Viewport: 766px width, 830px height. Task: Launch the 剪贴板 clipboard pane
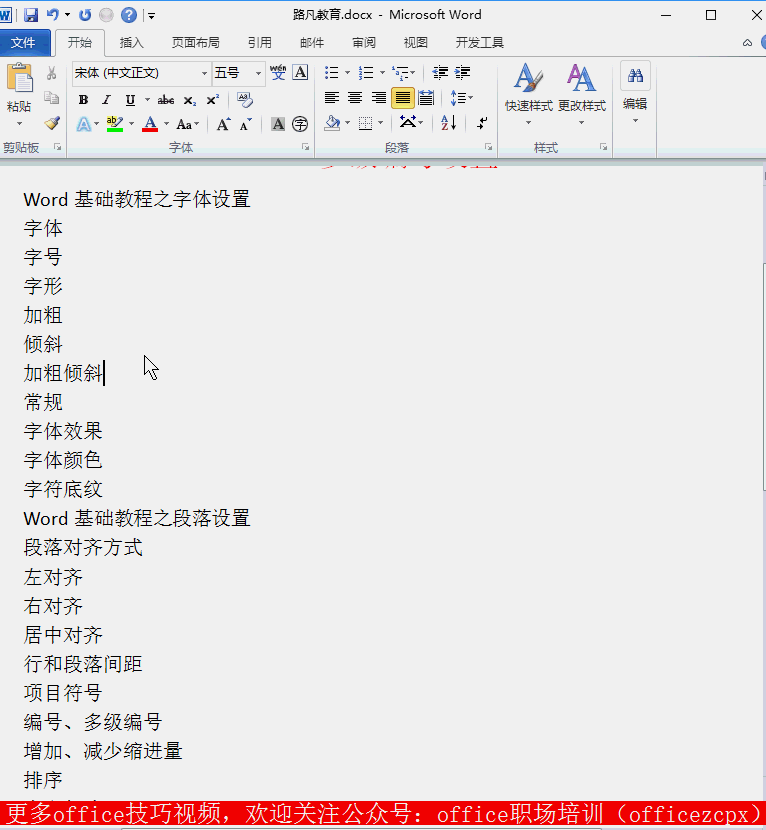coord(57,147)
